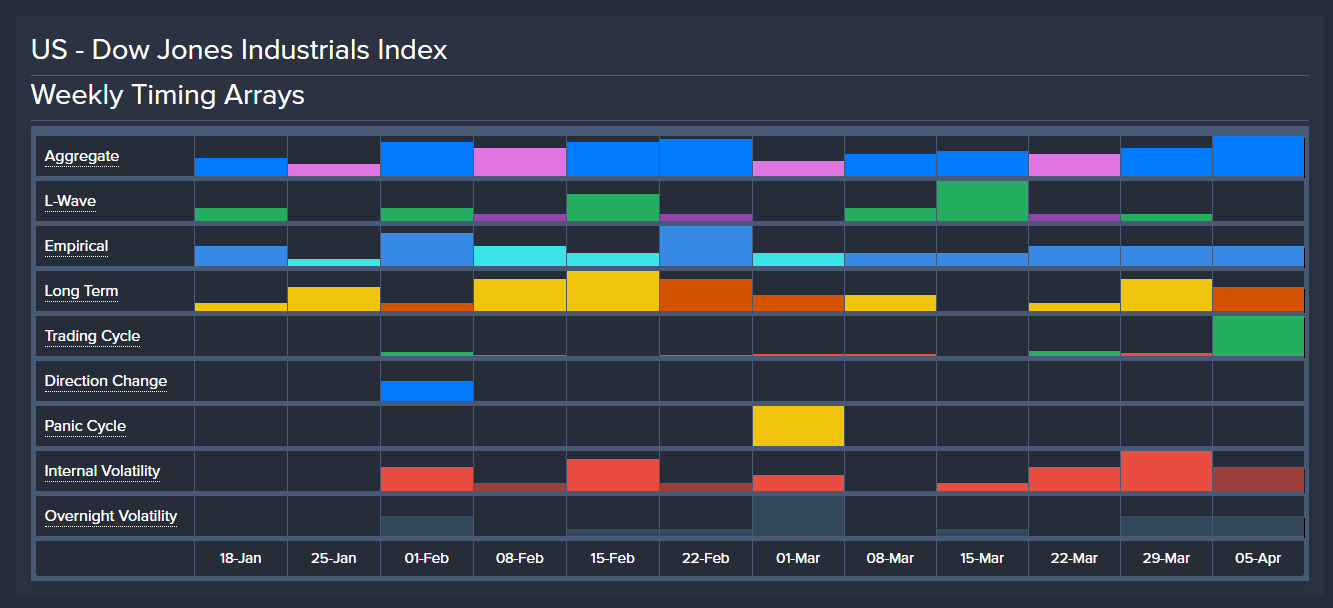The height and width of the screenshot is (608, 1333).
Task: Click the yellow Long Term bar for 08-Feb
Action: [x=520, y=295]
